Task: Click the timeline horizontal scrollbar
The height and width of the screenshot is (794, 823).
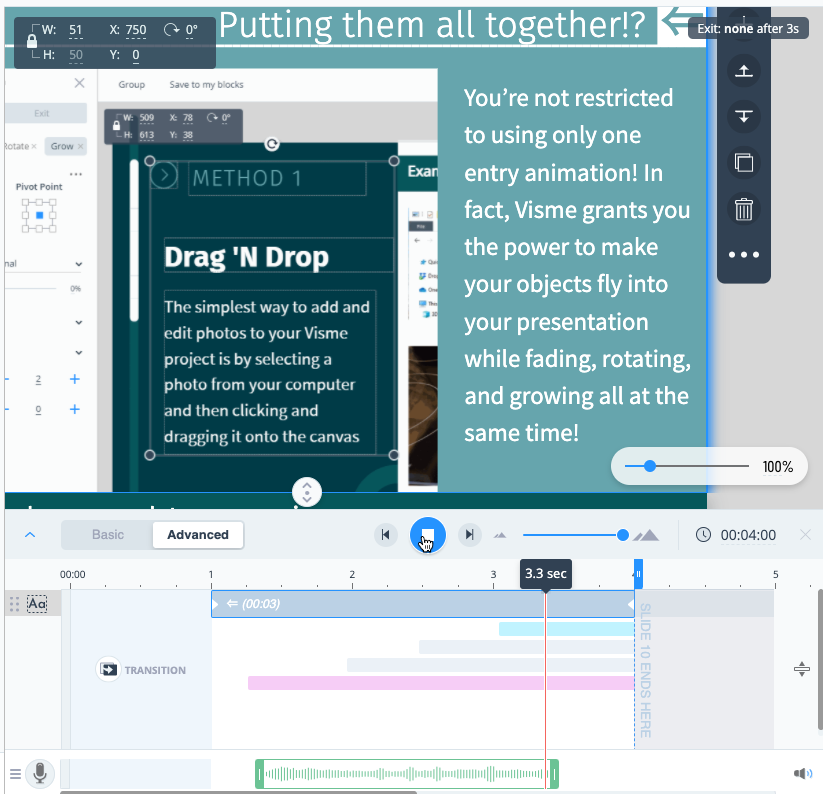Action: 239,792
